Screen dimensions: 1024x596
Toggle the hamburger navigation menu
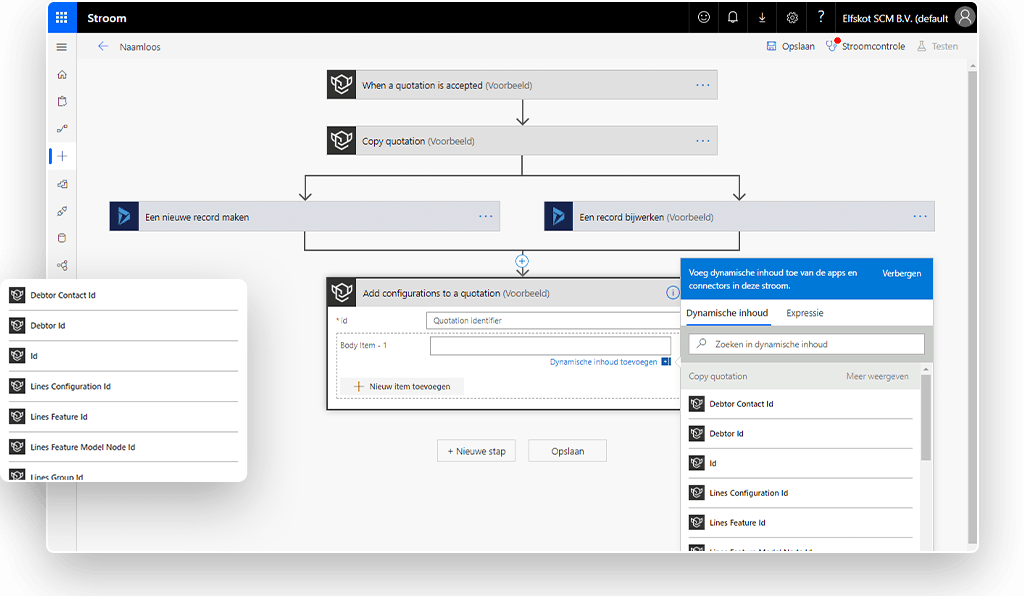coord(62,47)
